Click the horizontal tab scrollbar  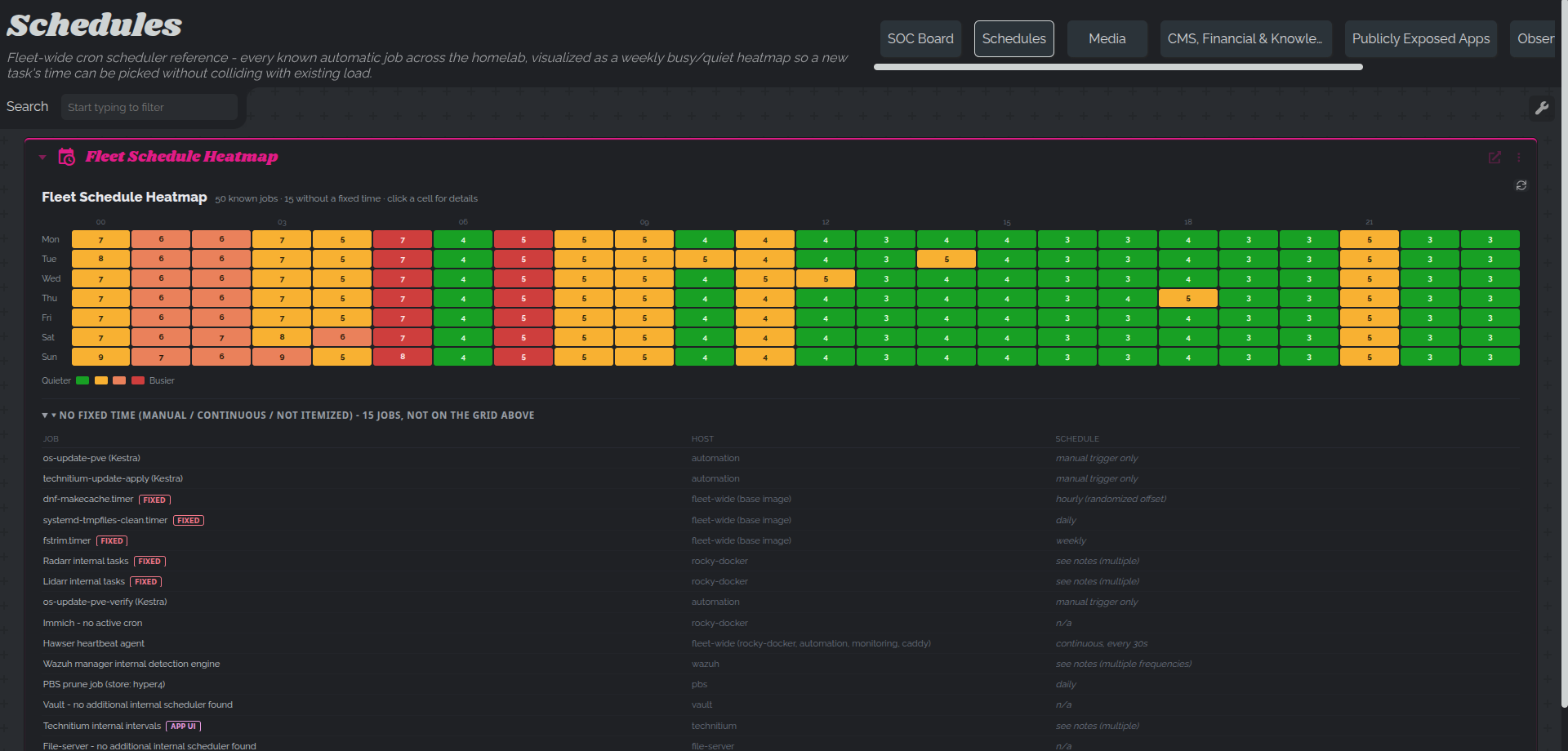(x=1118, y=67)
